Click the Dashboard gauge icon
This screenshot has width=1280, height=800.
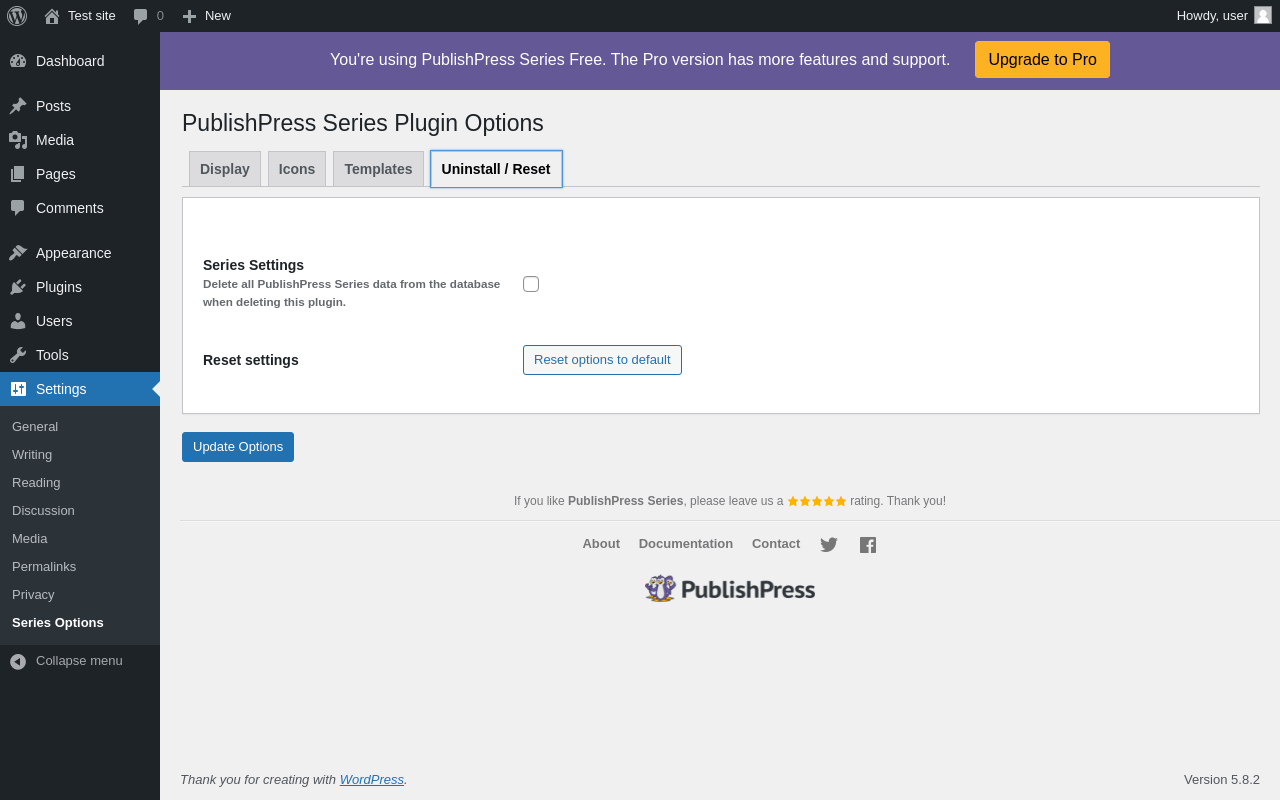(18, 61)
